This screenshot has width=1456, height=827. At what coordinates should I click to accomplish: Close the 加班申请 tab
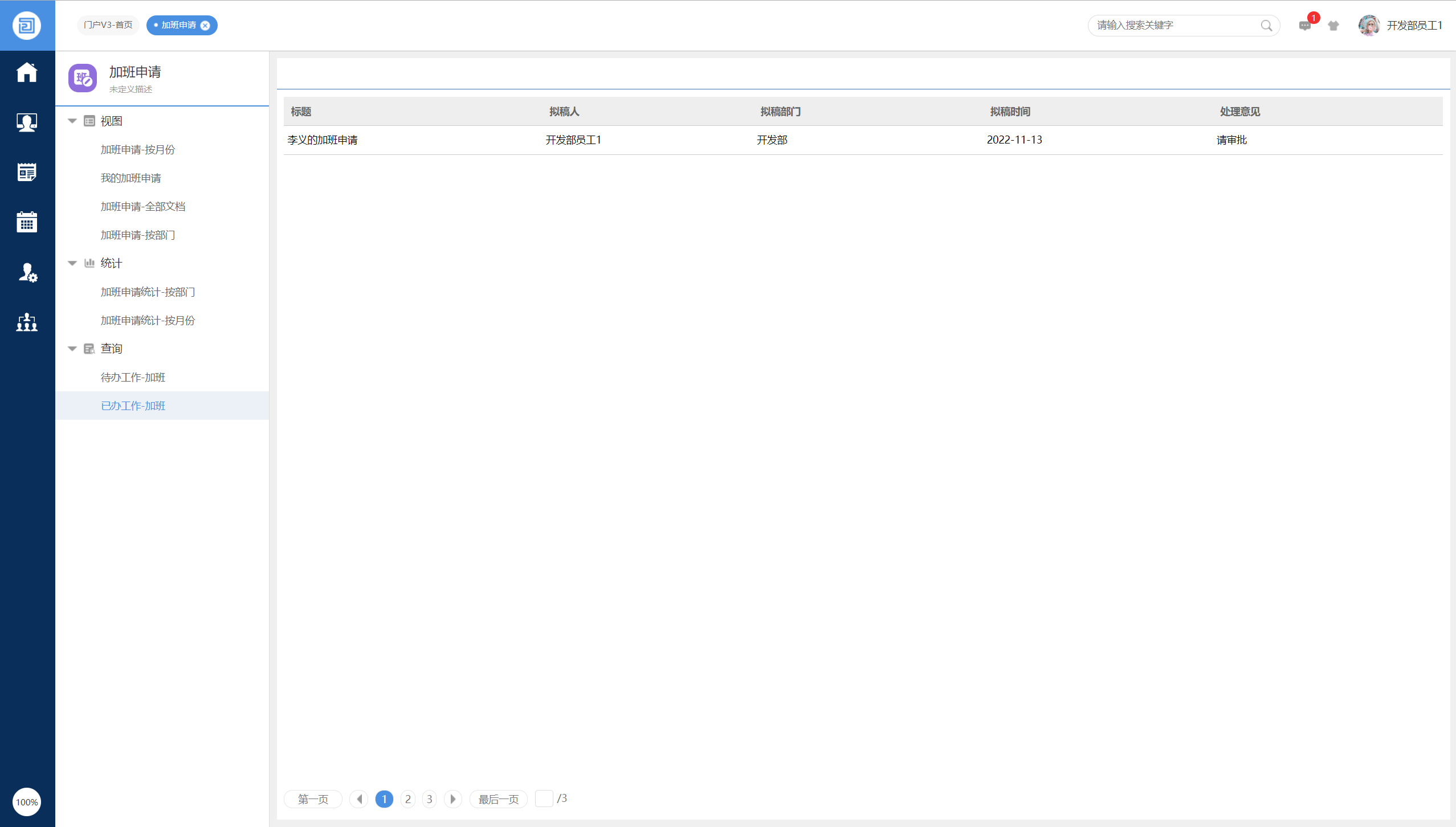[206, 26]
